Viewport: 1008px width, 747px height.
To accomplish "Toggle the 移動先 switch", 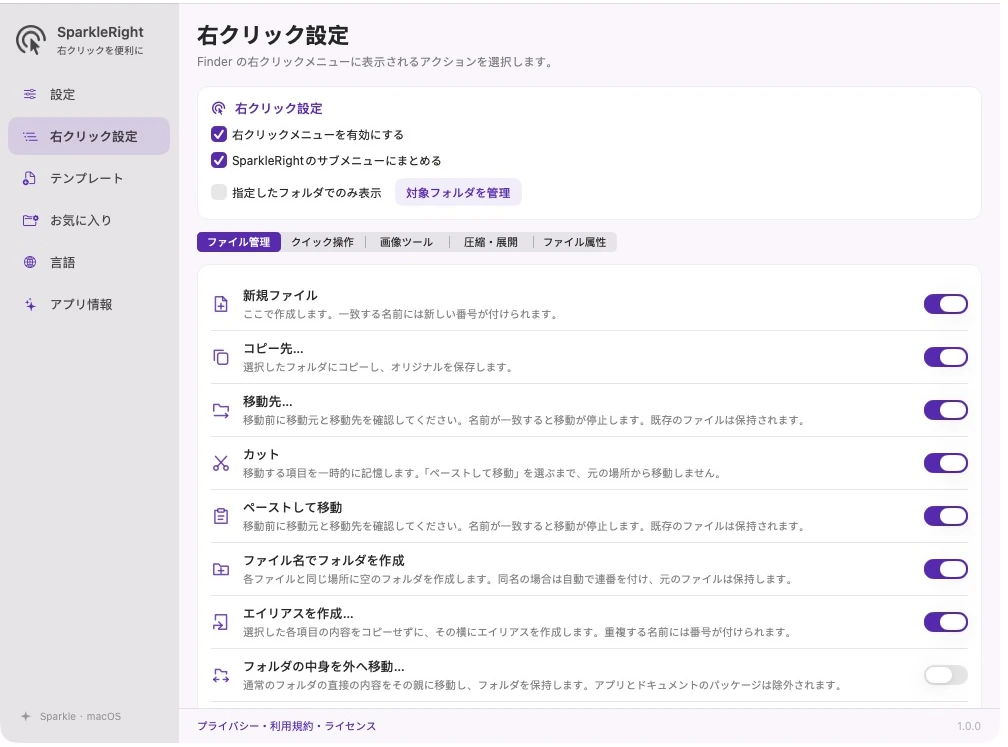I will [x=946, y=410].
